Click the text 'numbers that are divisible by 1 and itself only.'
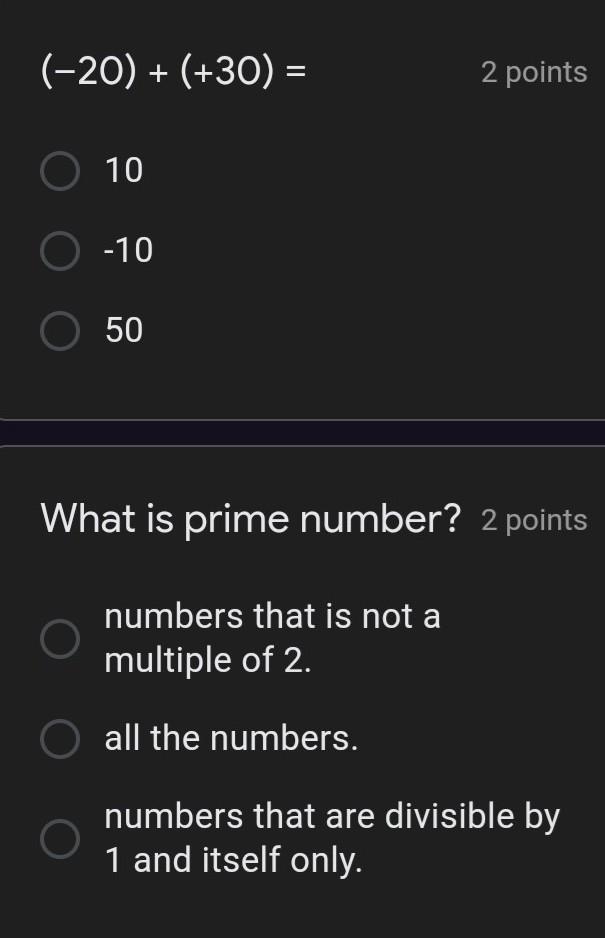 click(332, 838)
